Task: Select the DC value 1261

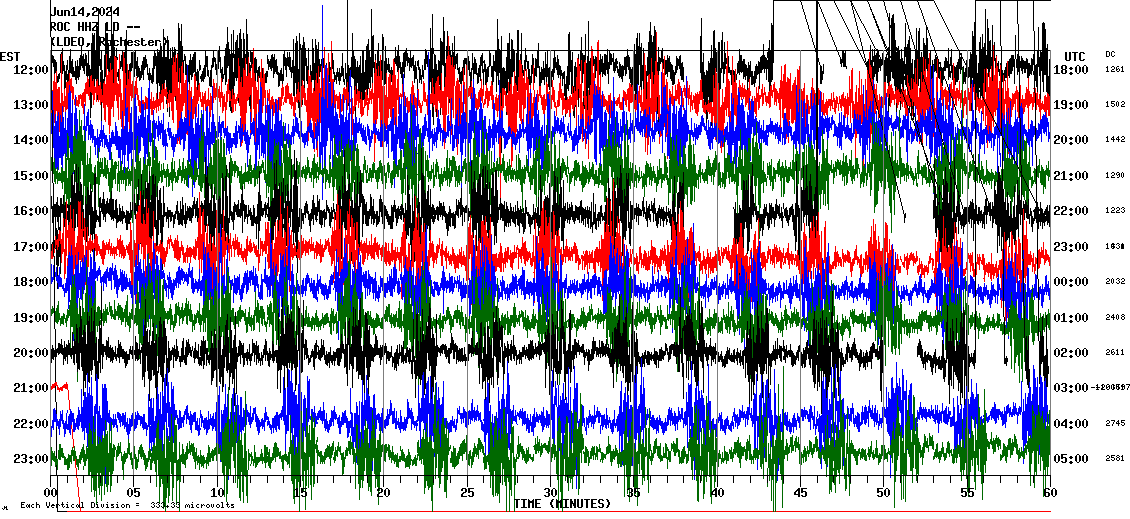Action: pos(1115,70)
